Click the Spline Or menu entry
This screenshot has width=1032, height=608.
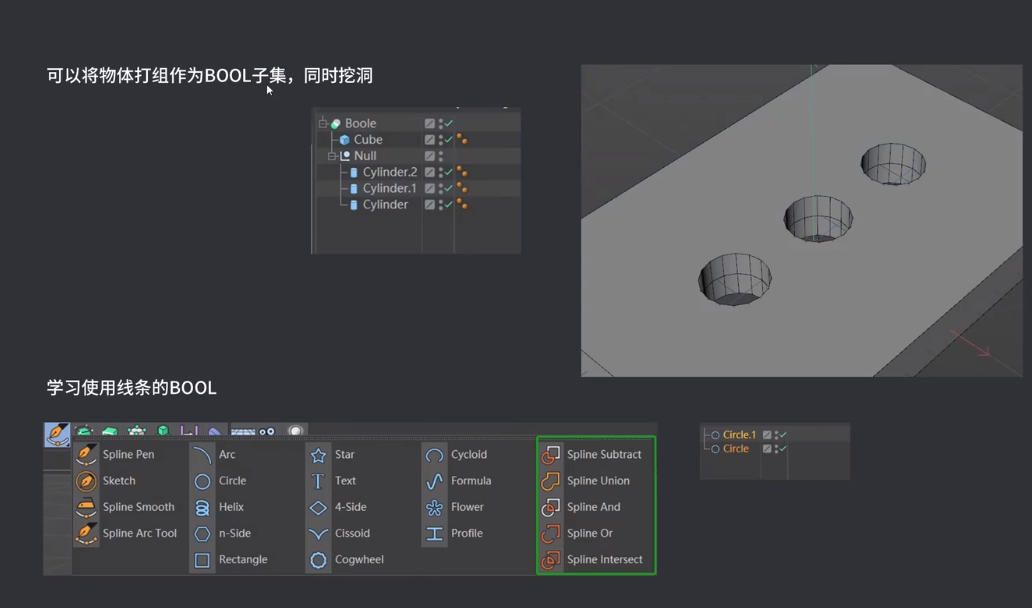click(x=590, y=534)
